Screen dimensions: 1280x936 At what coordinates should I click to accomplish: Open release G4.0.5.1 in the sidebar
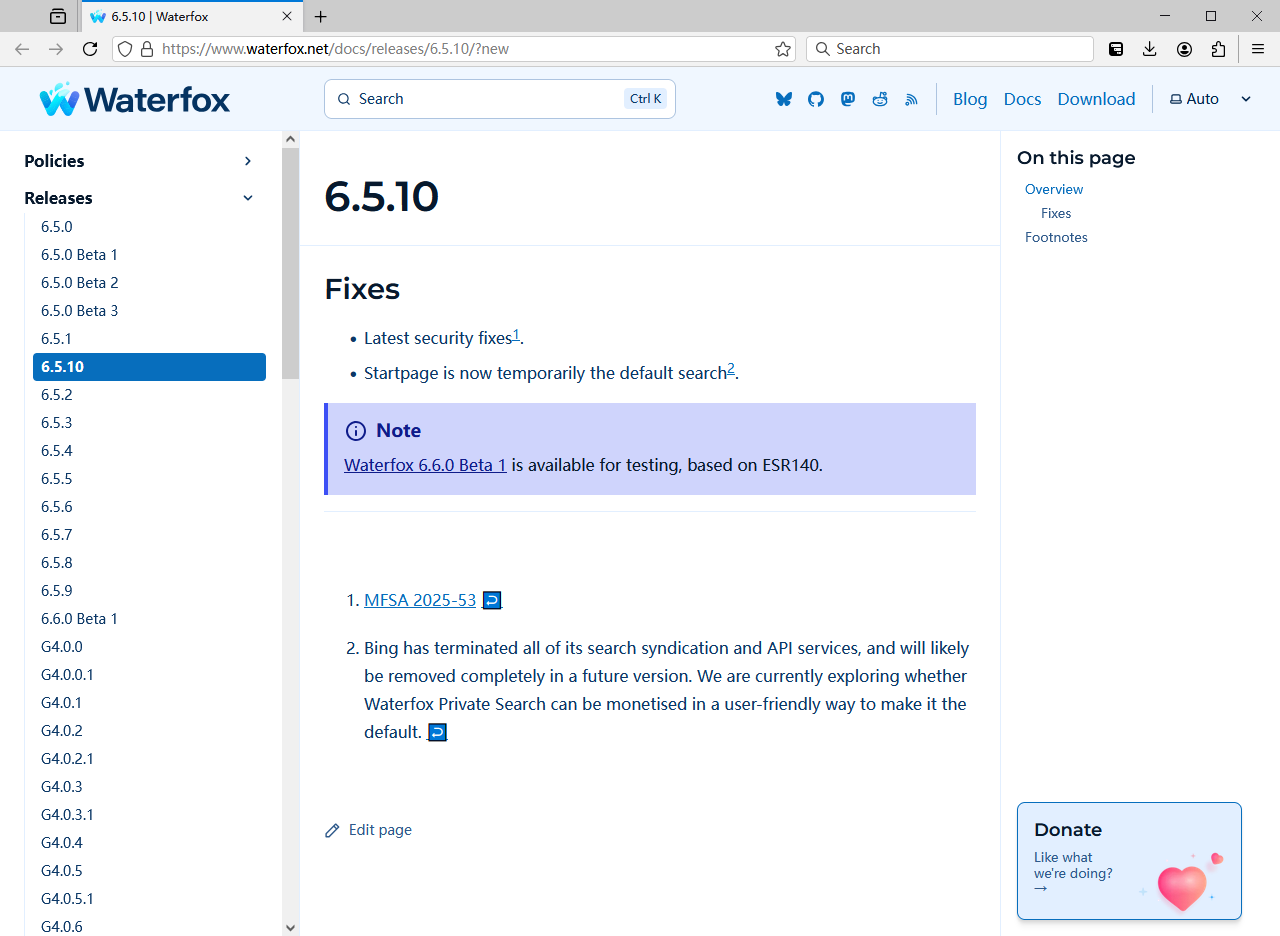click(149, 899)
